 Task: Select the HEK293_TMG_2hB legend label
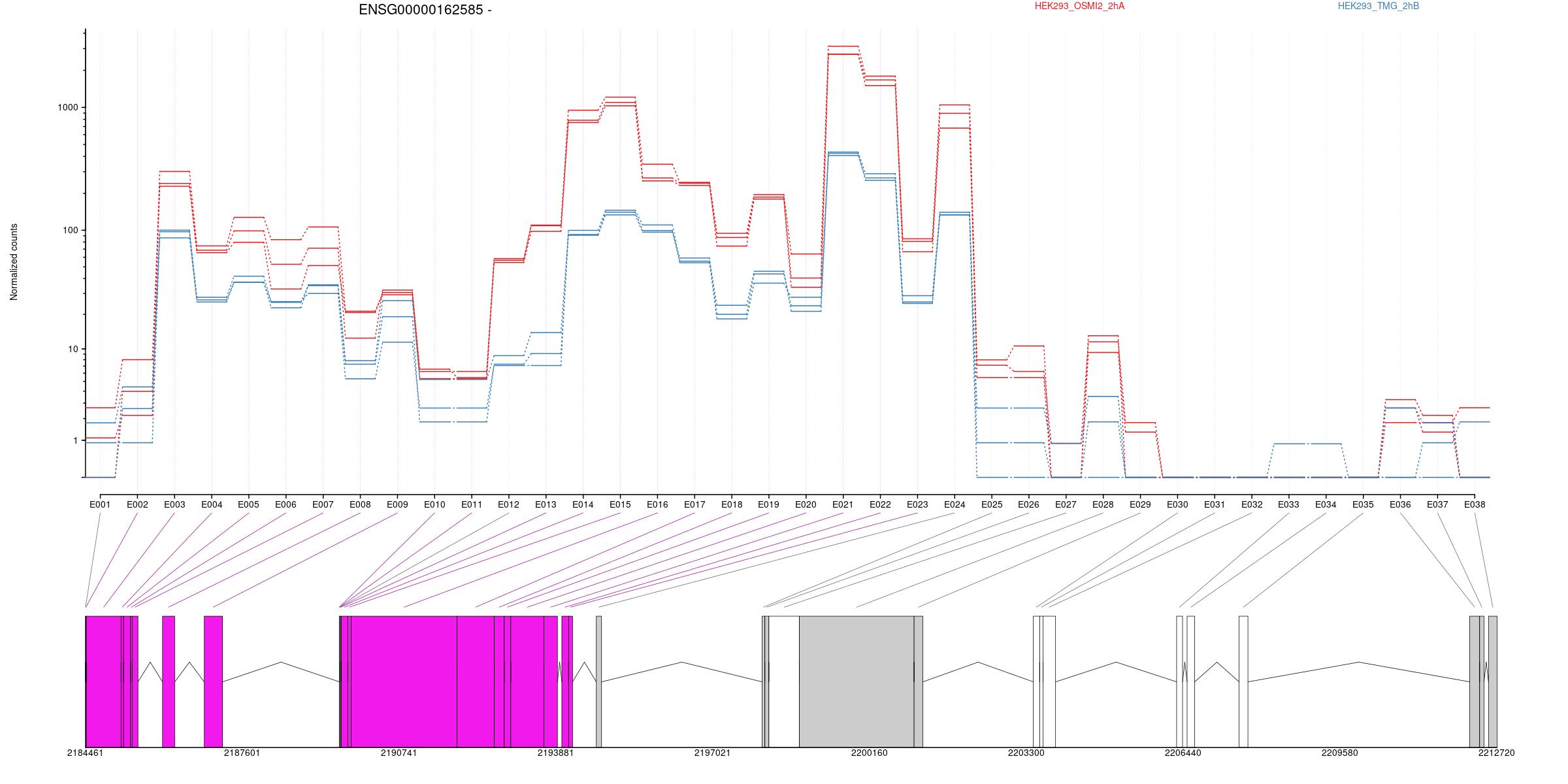1378,6
